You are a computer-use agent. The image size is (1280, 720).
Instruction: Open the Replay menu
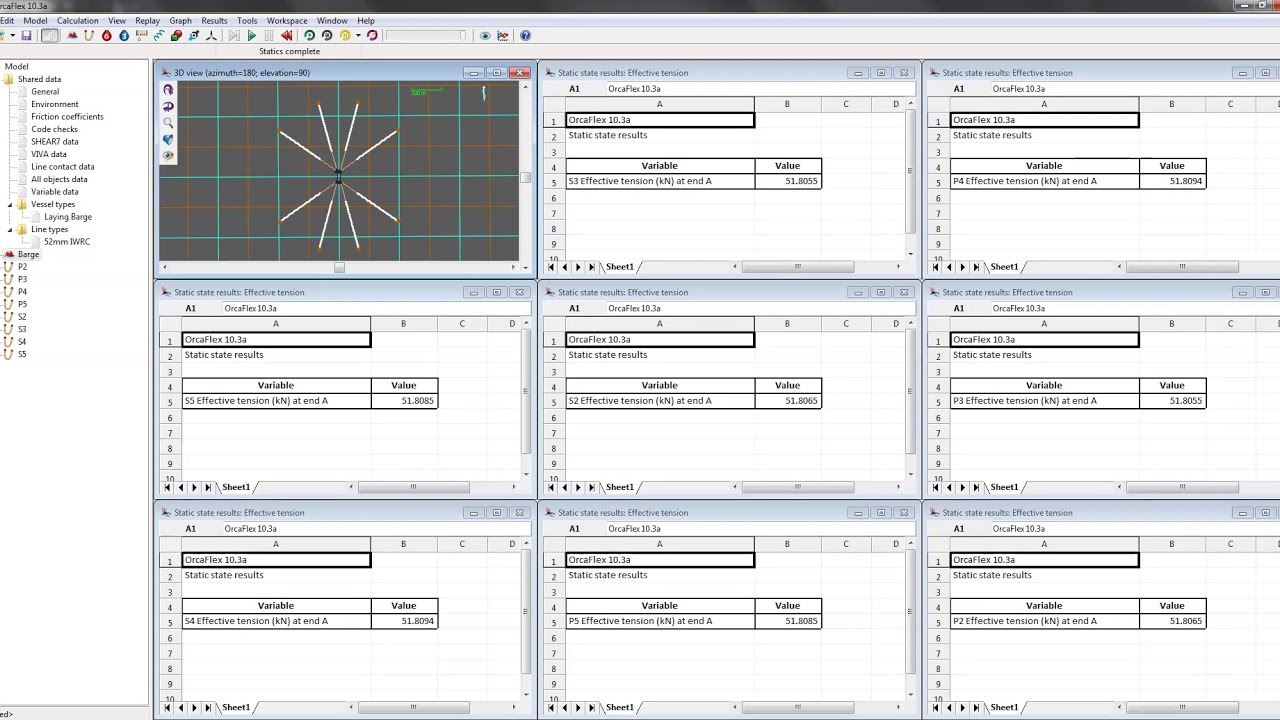[x=147, y=20]
